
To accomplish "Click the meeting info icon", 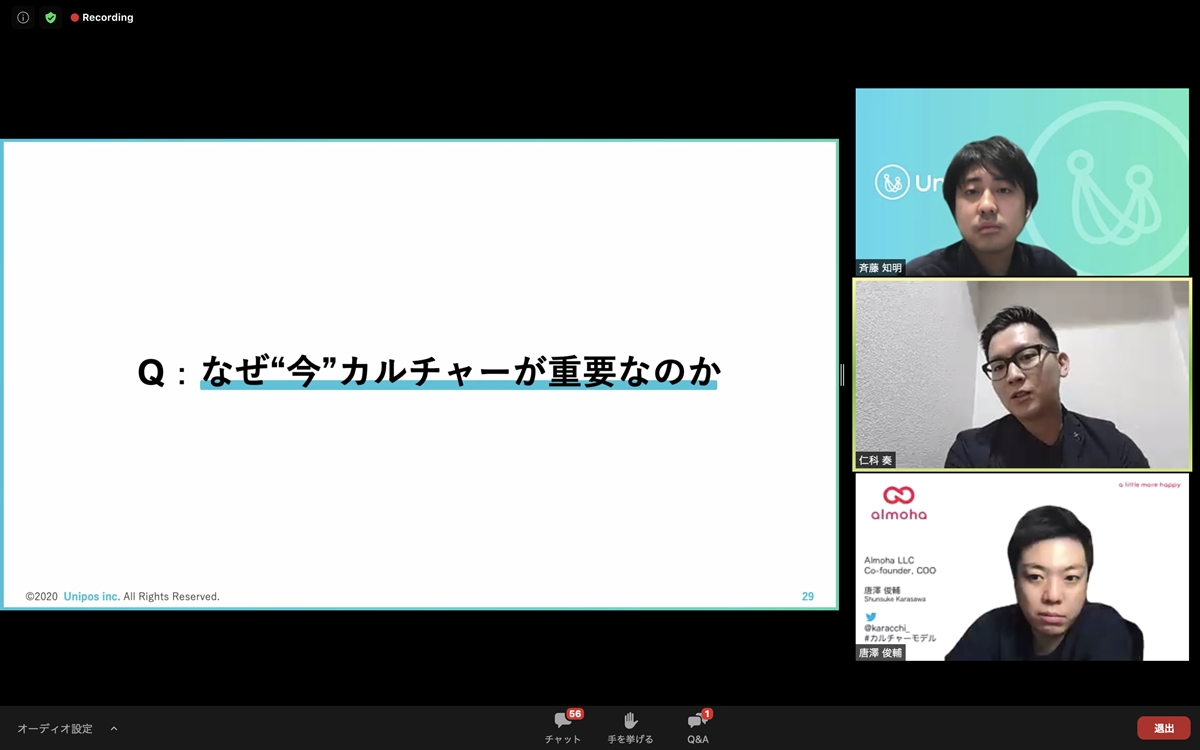I will click(23, 17).
